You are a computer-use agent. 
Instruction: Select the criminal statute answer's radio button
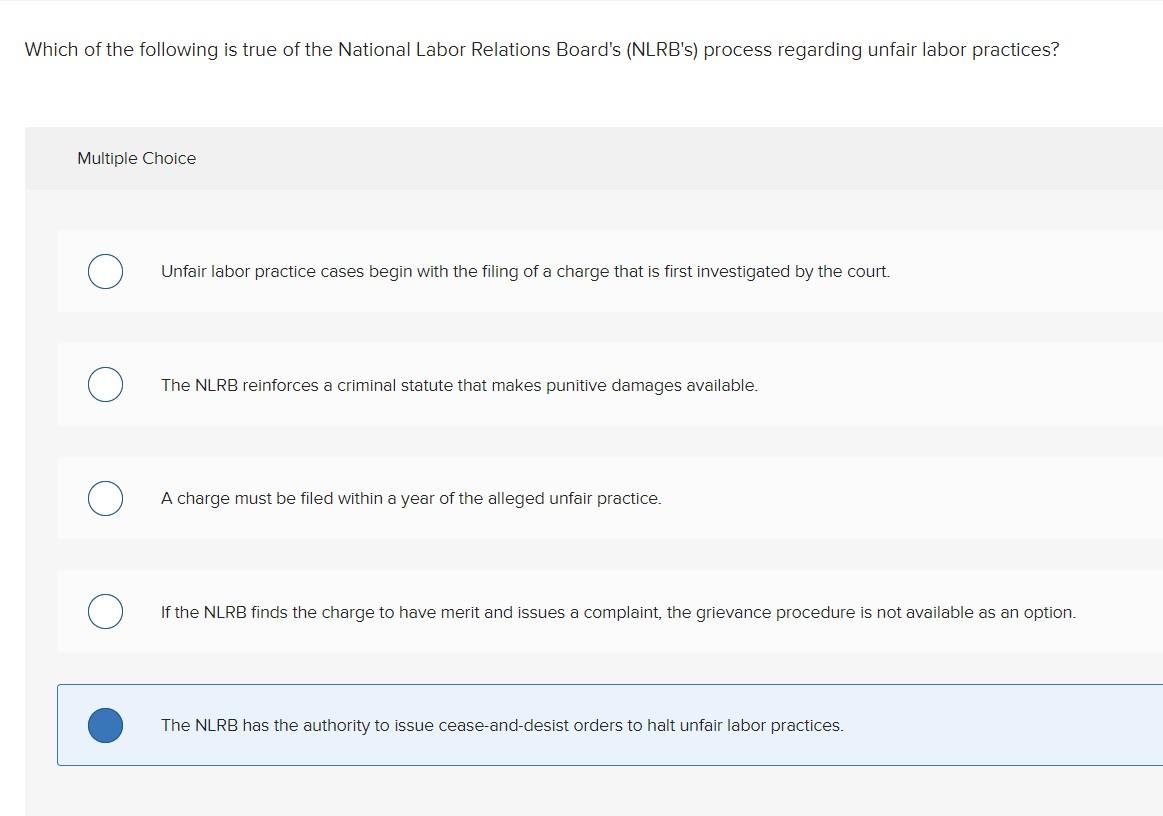105,384
